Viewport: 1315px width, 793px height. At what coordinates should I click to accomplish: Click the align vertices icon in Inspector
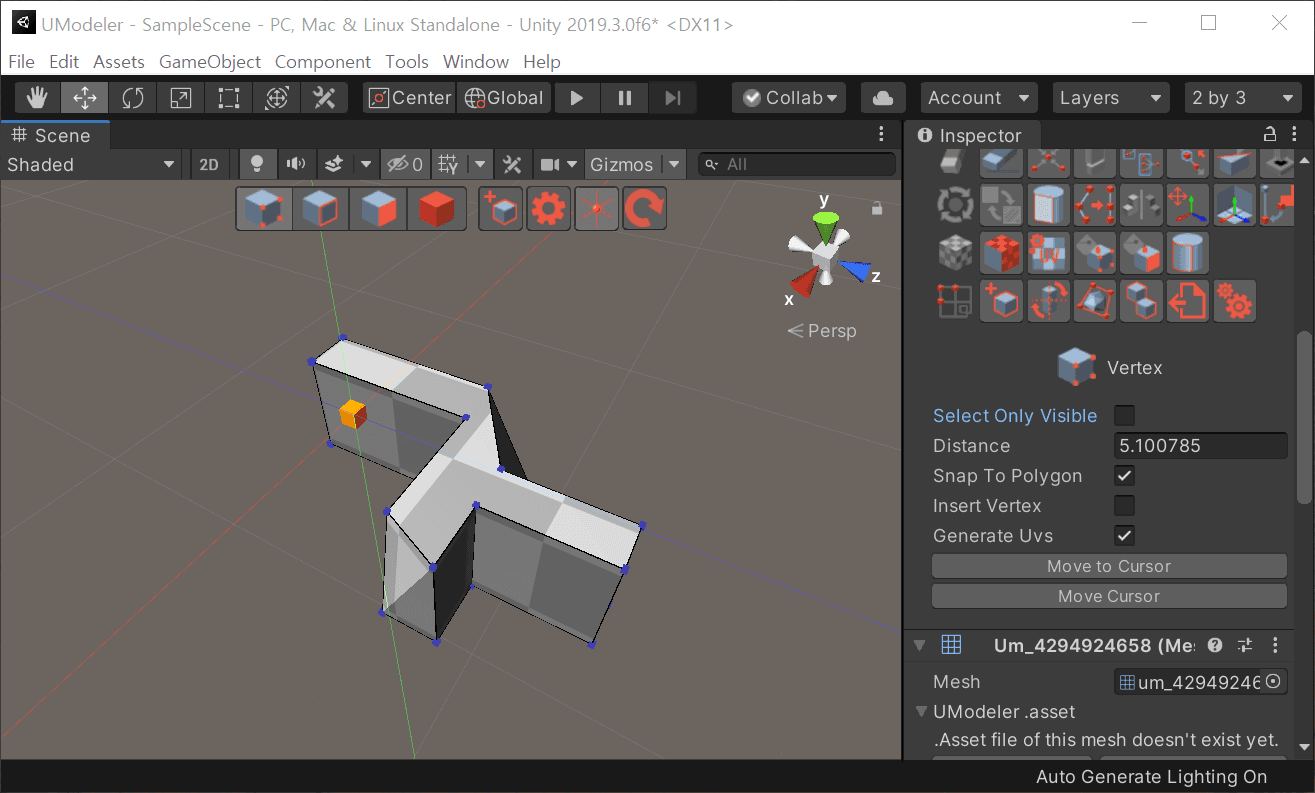pos(1095,205)
